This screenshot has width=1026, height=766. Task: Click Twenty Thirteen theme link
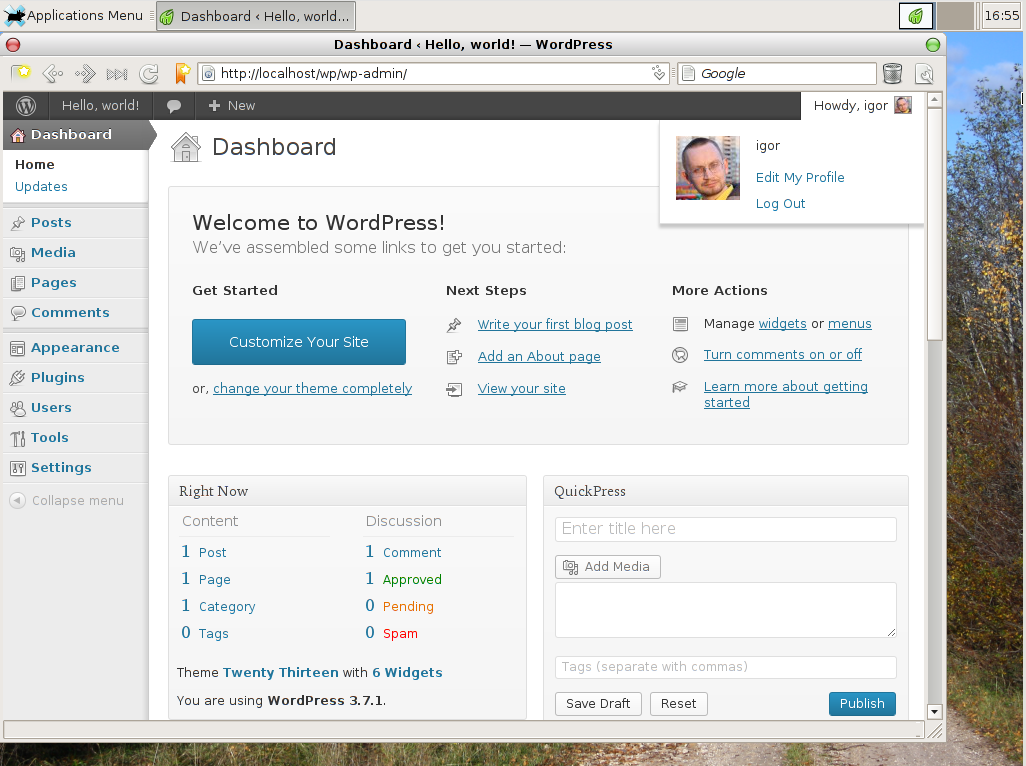[x=281, y=672]
